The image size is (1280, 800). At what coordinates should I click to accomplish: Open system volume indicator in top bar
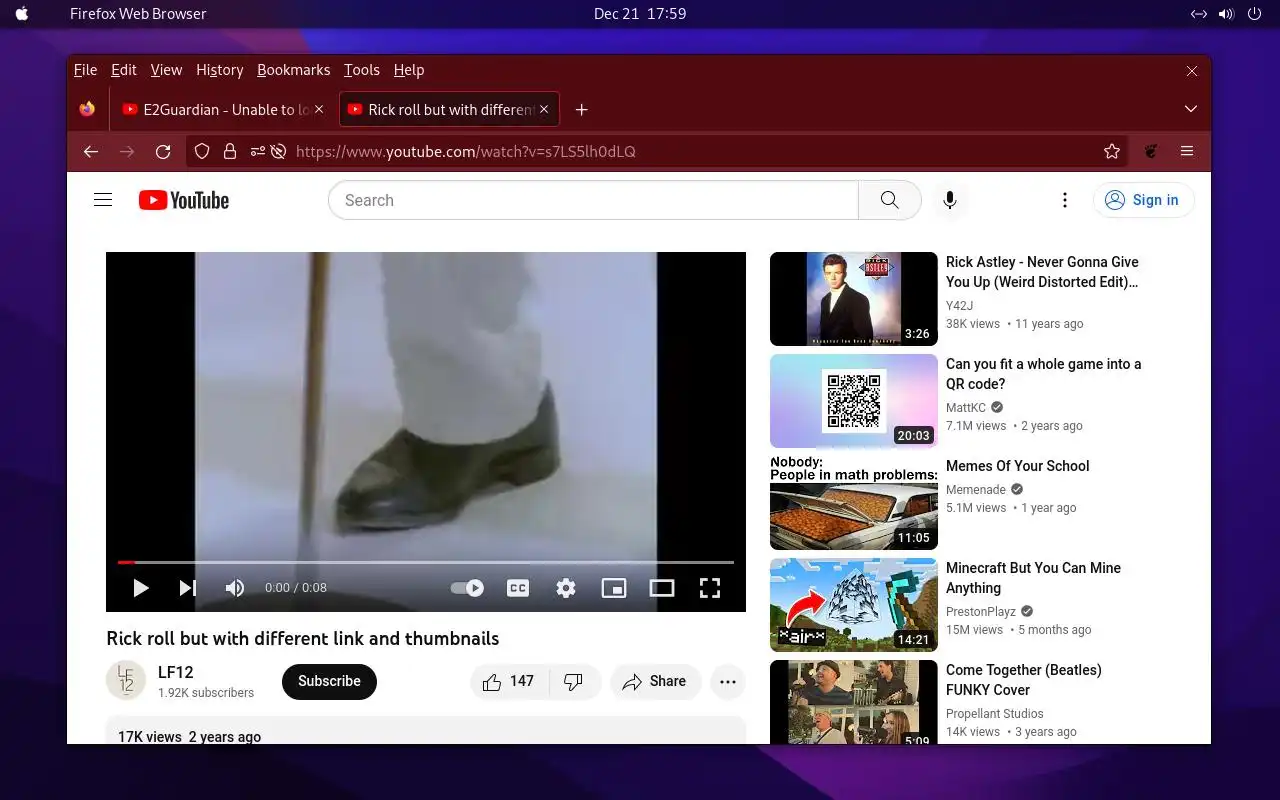pyautogui.click(x=1226, y=14)
